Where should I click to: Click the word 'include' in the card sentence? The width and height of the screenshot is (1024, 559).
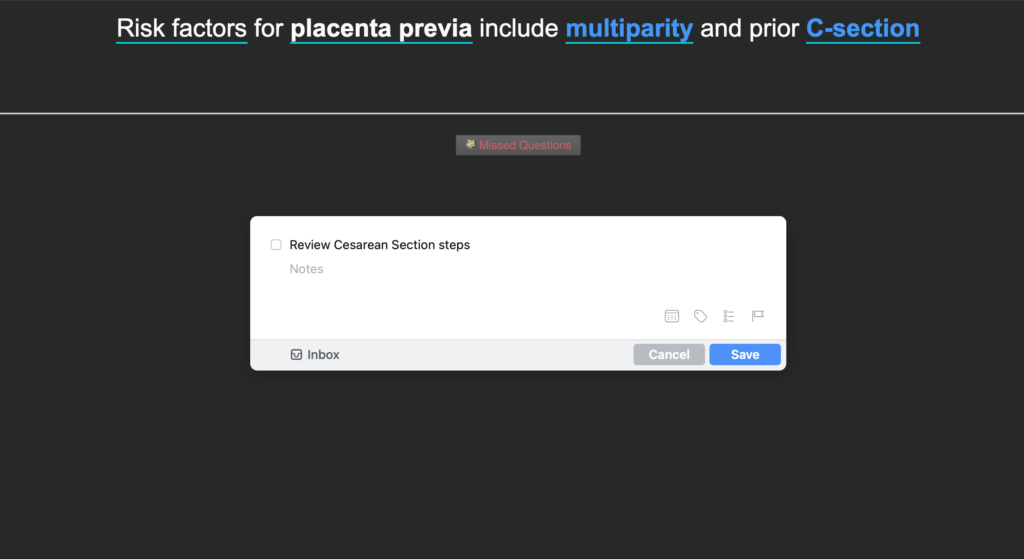[519, 29]
